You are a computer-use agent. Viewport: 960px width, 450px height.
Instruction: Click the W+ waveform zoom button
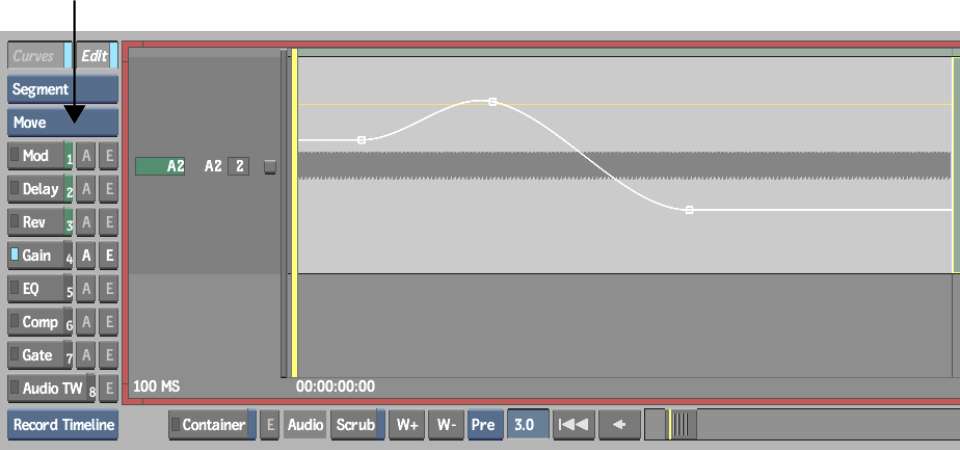tap(407, 424)
